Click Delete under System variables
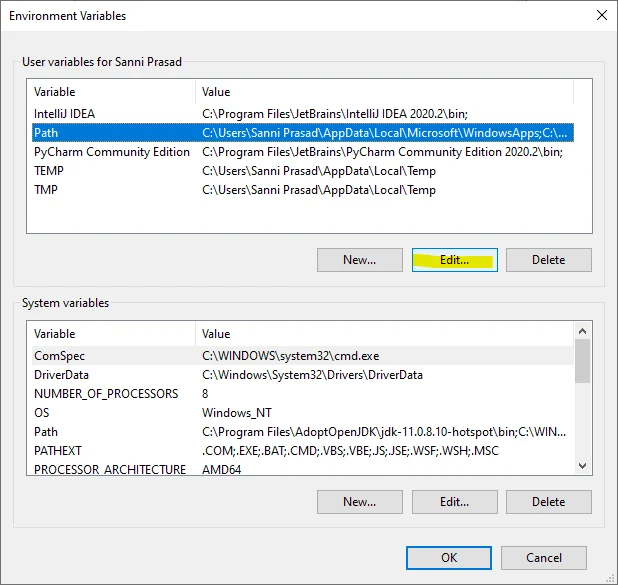 point(549,502)
